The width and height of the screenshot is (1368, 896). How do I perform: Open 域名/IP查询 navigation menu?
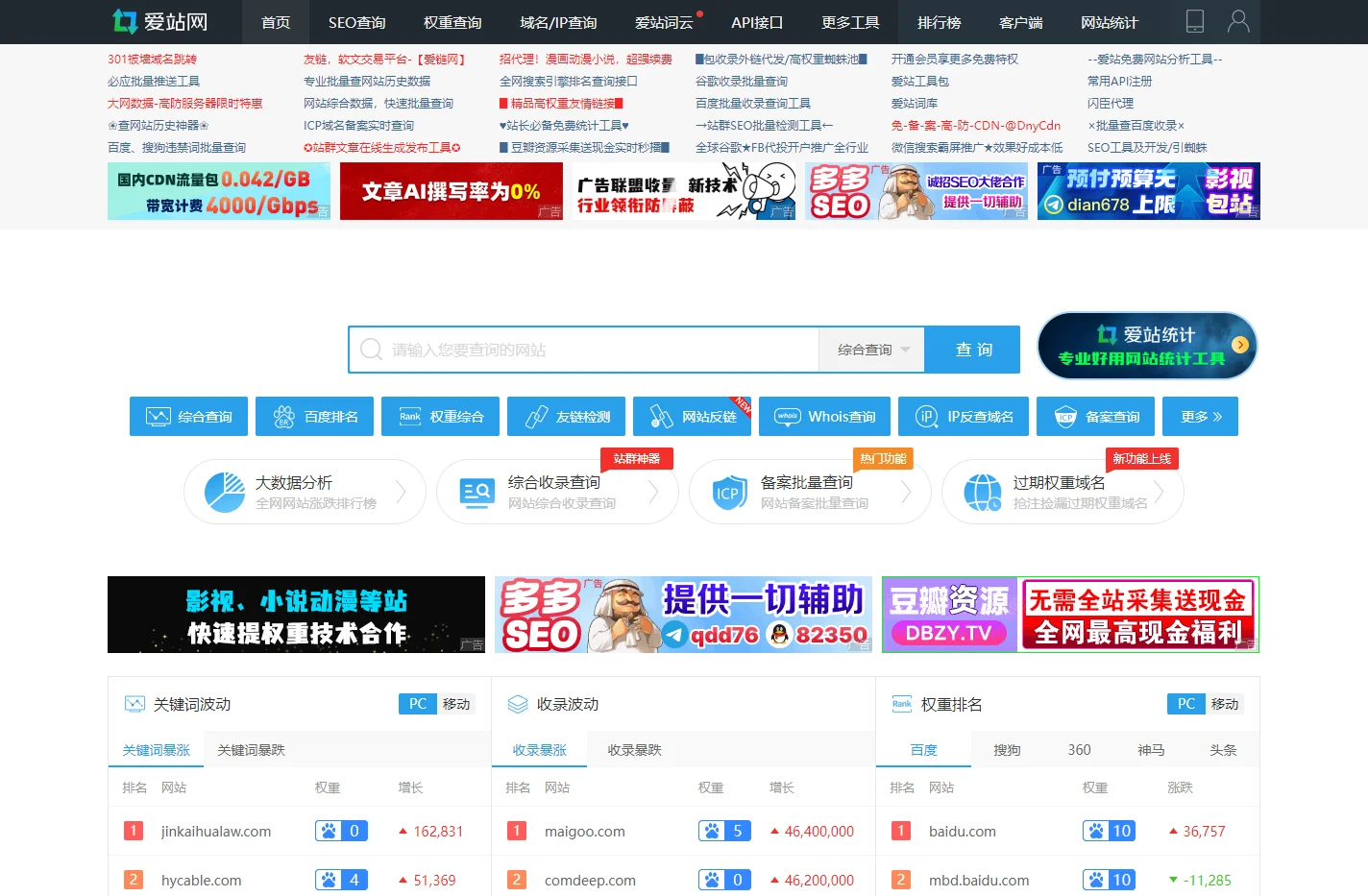click(558, 22)
